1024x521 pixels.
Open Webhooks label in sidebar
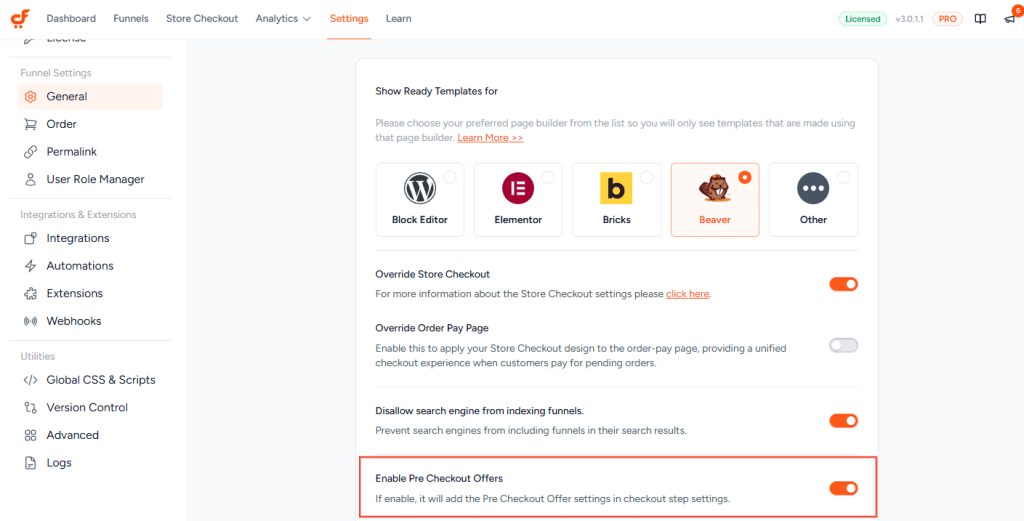(74, 321)
